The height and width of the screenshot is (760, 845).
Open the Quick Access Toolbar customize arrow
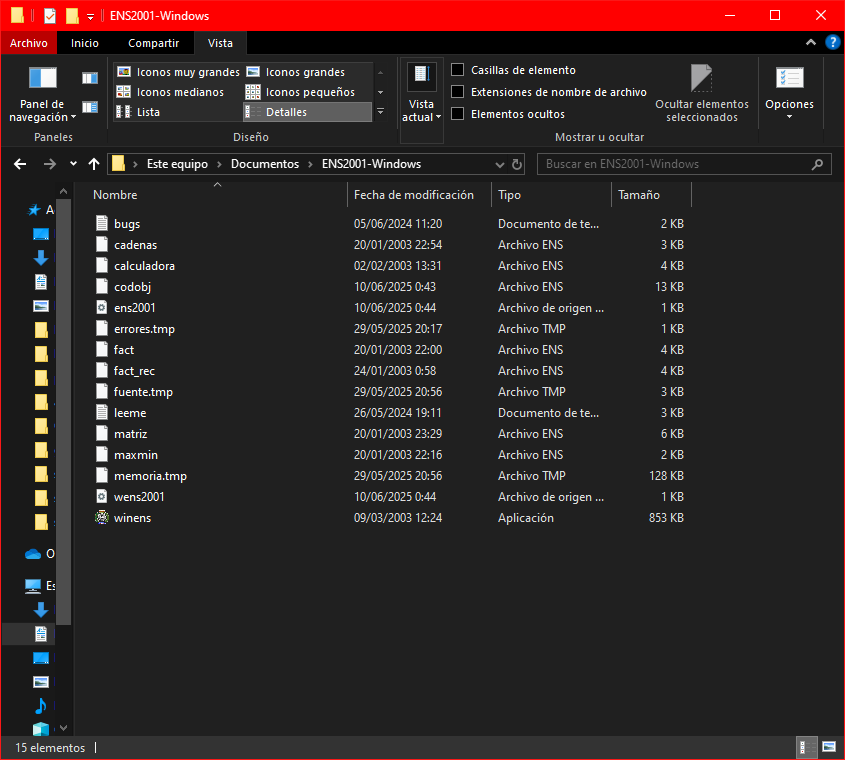(91, 17)
